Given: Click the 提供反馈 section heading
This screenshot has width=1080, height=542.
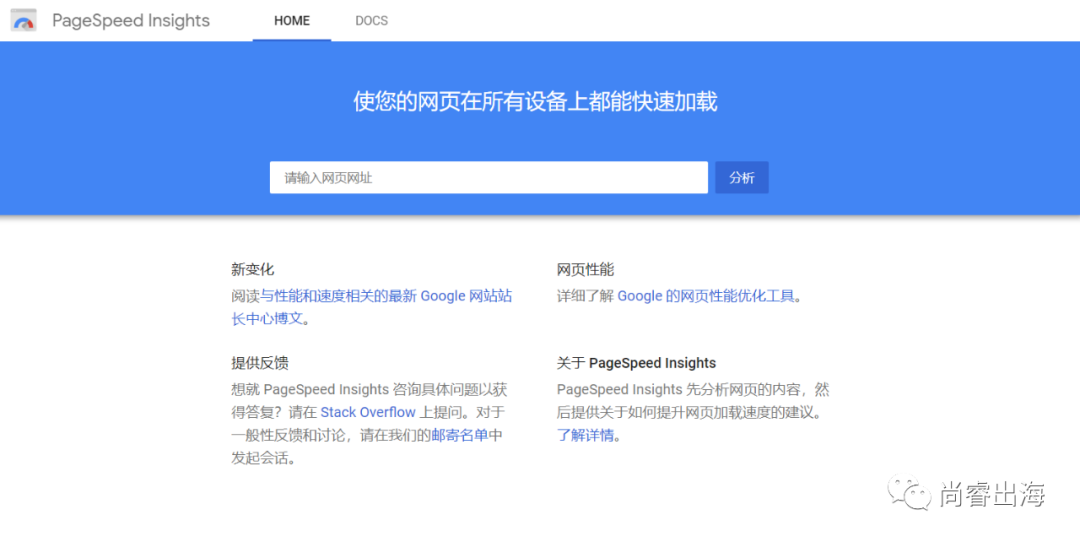Looking at the screenshot, I should coord(260,363).
